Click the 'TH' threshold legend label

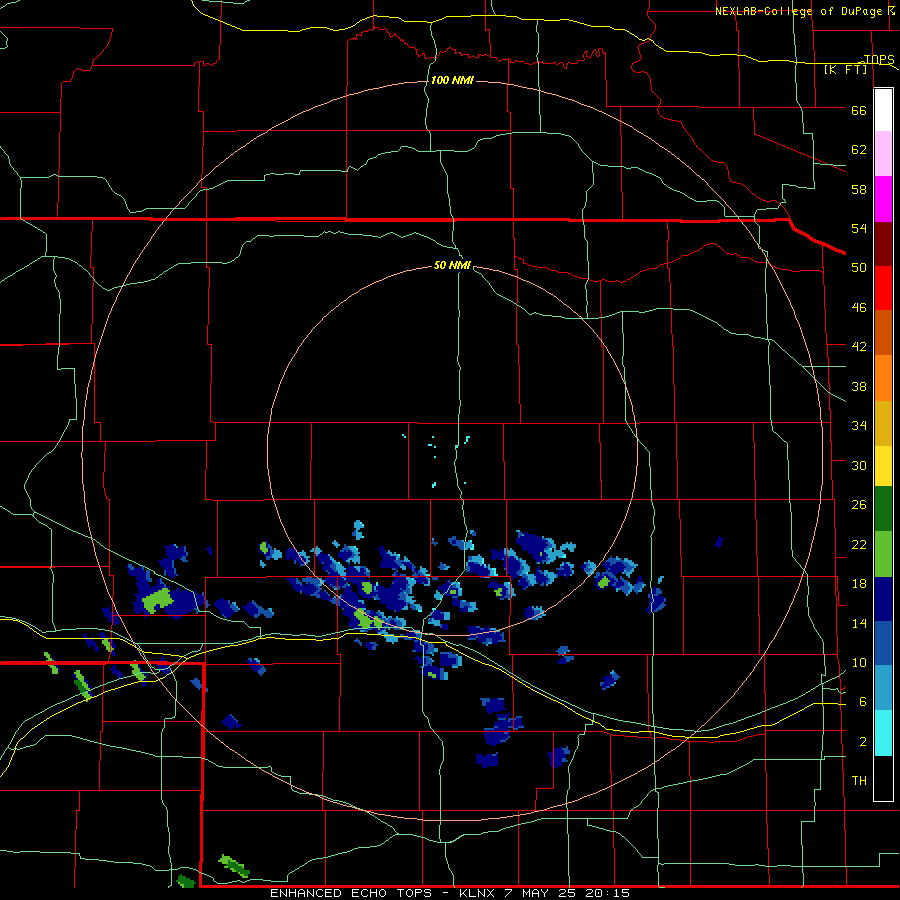[x=859, y=781]
